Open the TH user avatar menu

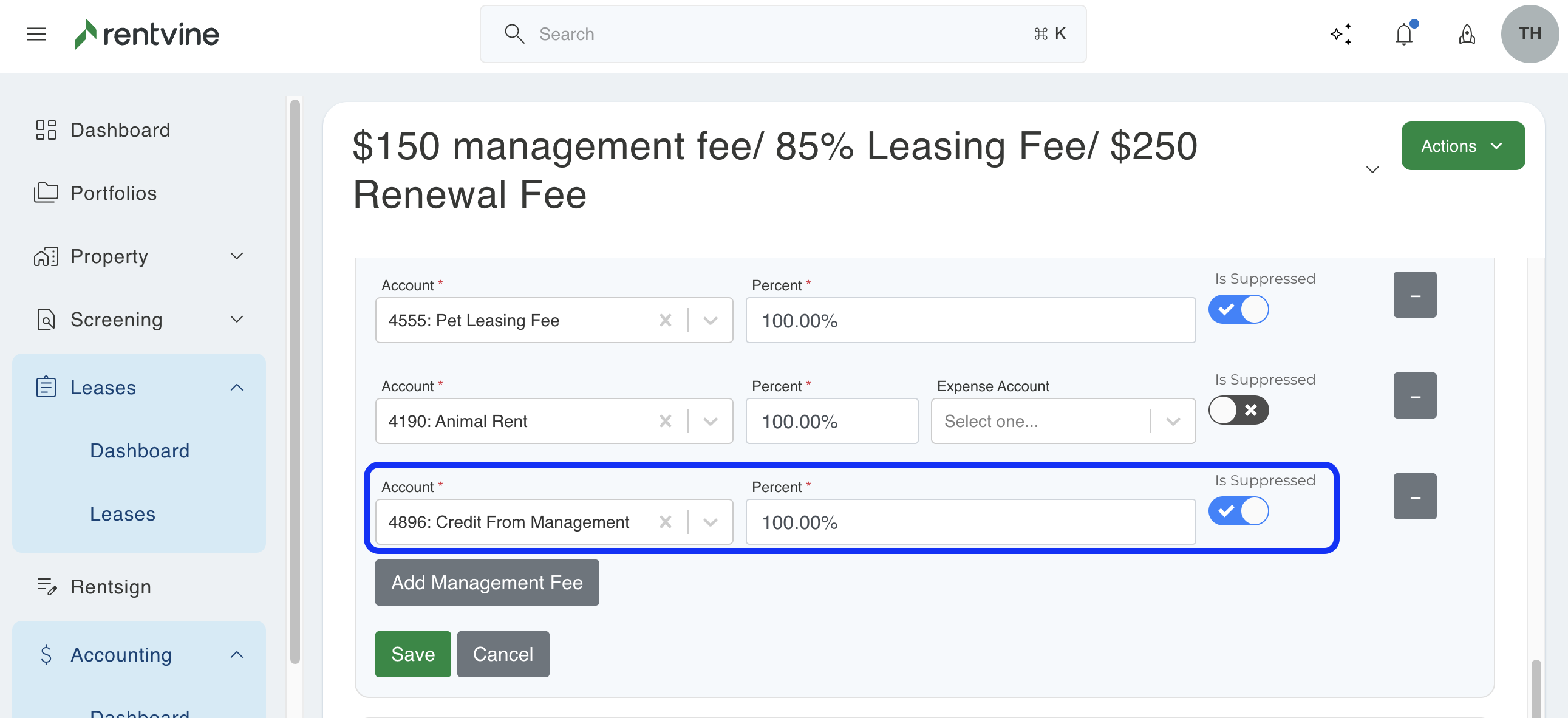coord(1529,34)
